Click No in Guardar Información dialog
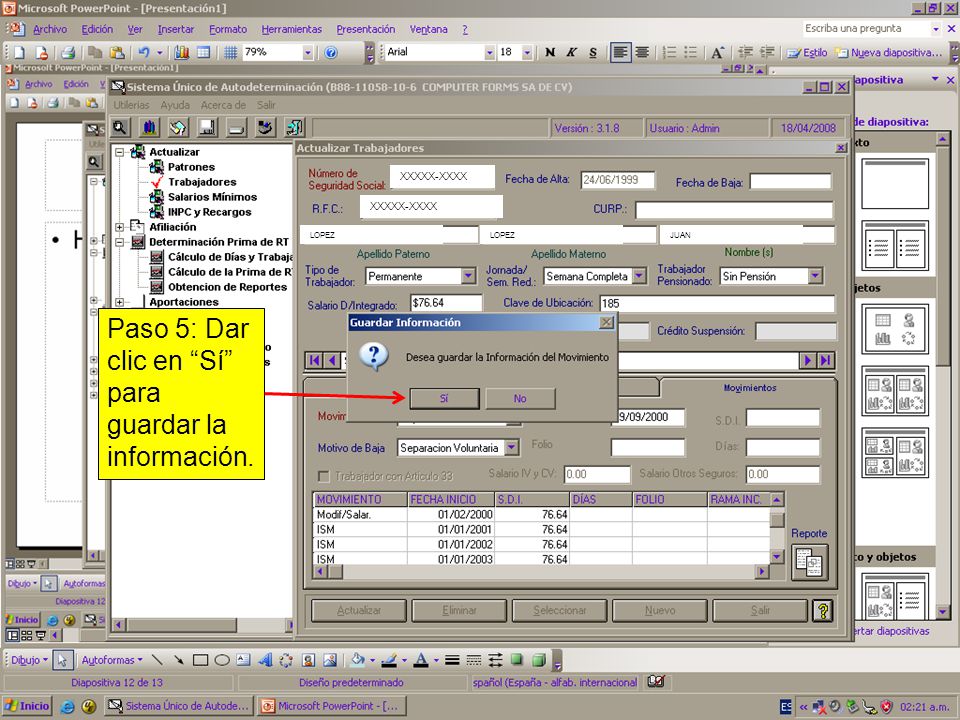 coord(520,399)
